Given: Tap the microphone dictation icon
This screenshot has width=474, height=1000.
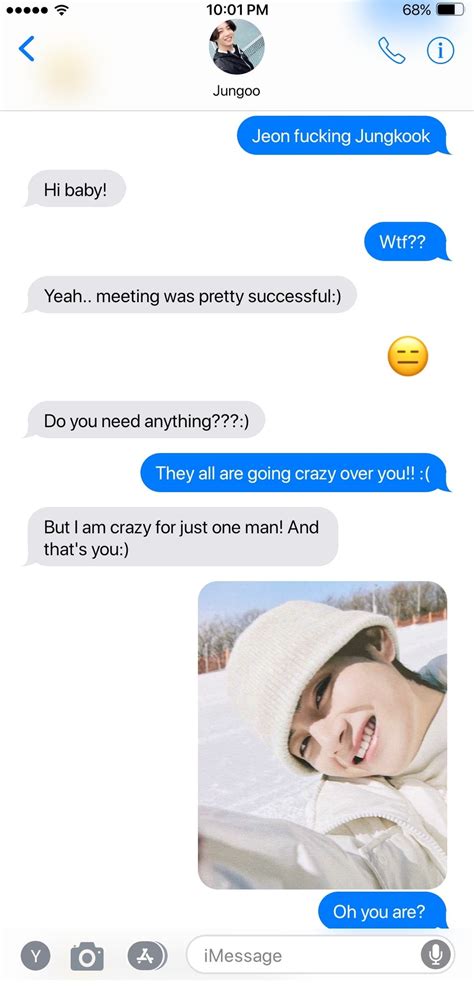Looking at the screenshot, I should click(436, 955).
